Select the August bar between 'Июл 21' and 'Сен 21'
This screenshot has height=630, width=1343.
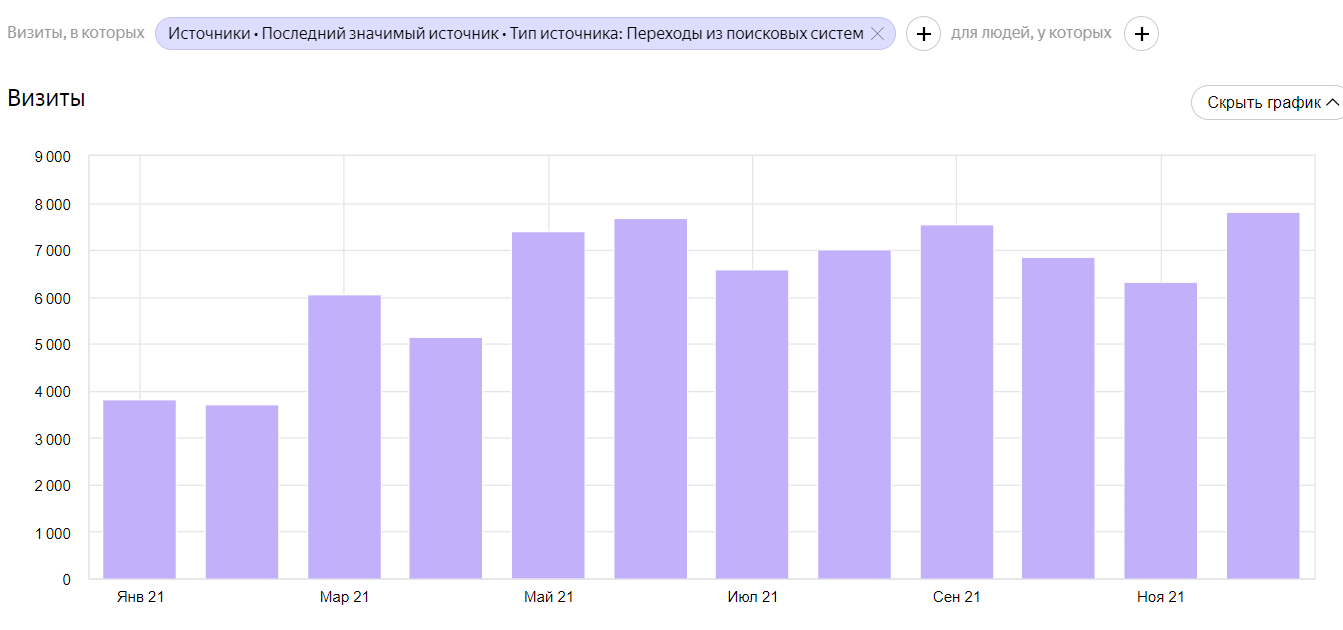point(854,415)
